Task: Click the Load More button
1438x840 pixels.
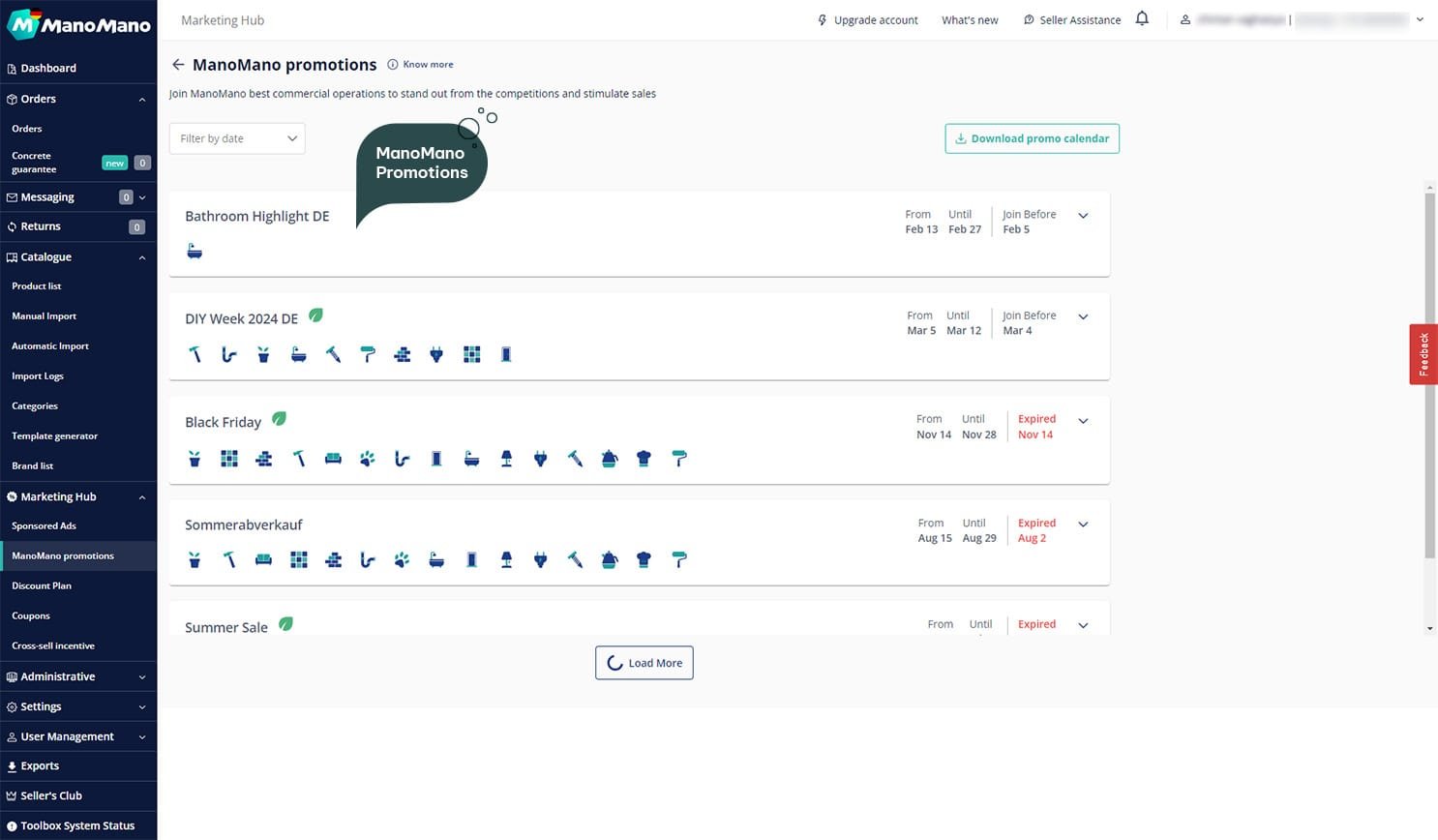Action: click(x=644, y=663)
